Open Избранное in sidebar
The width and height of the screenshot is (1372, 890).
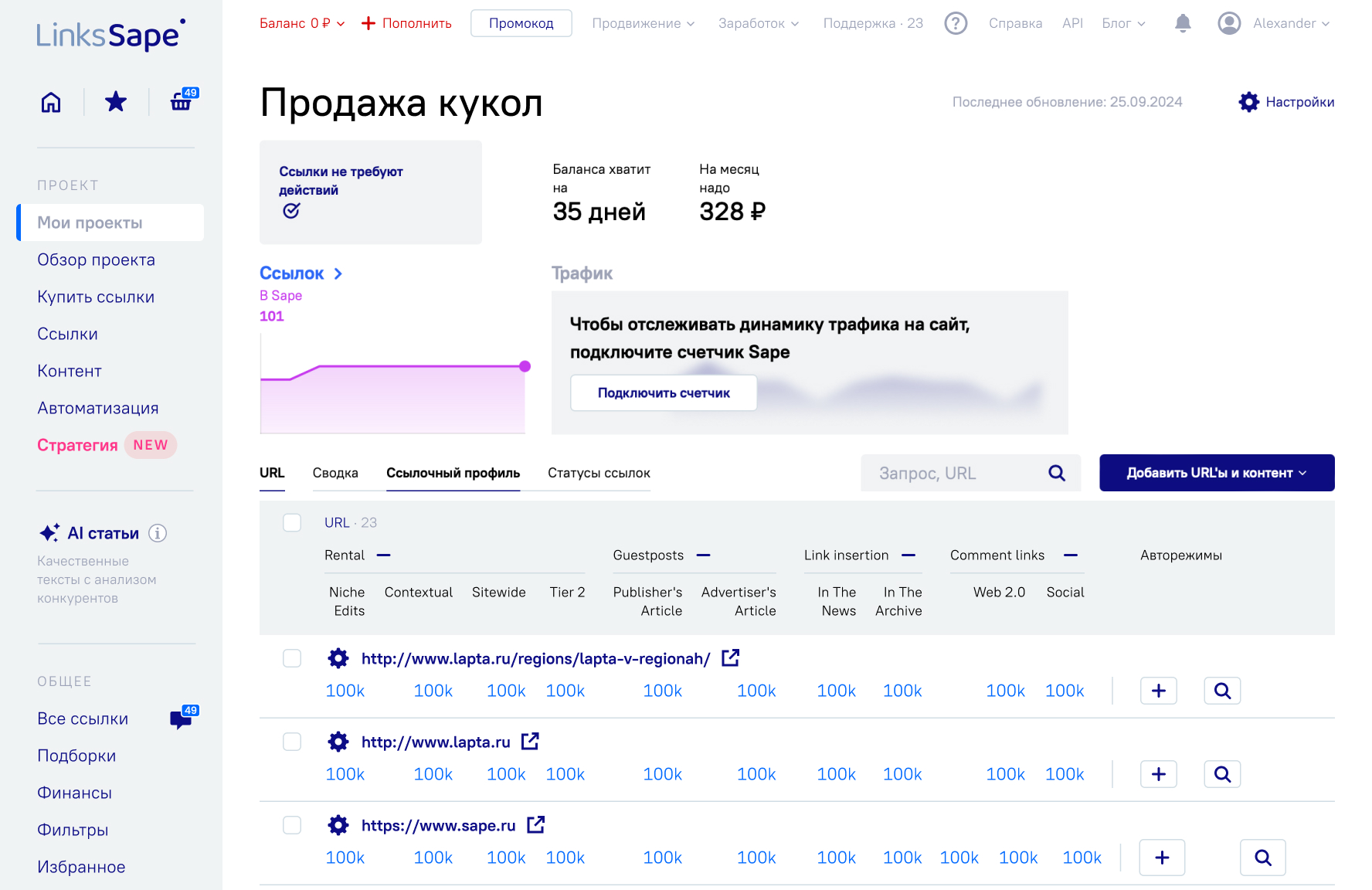pyautogui.click(x=81, y=867)
